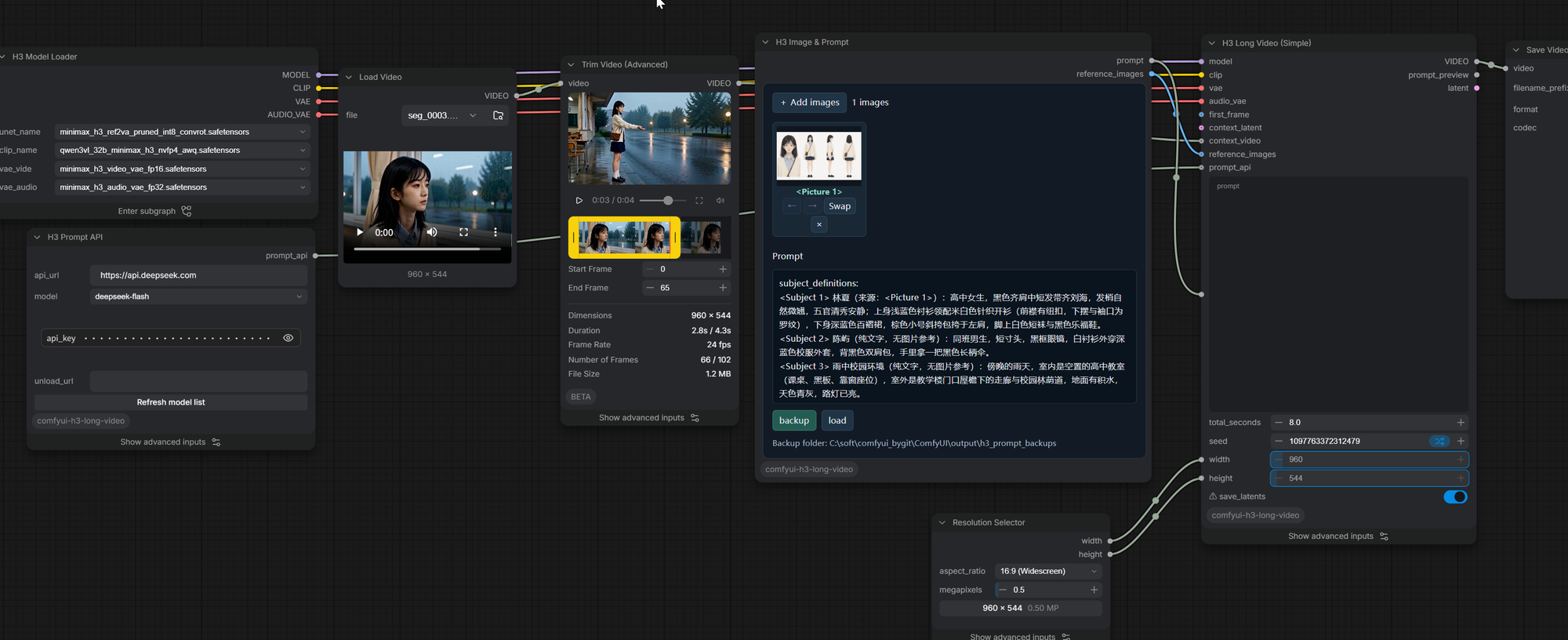Open the video VAE file dropdown
This screenshot has width=1568, height=640.
point(182,169)
